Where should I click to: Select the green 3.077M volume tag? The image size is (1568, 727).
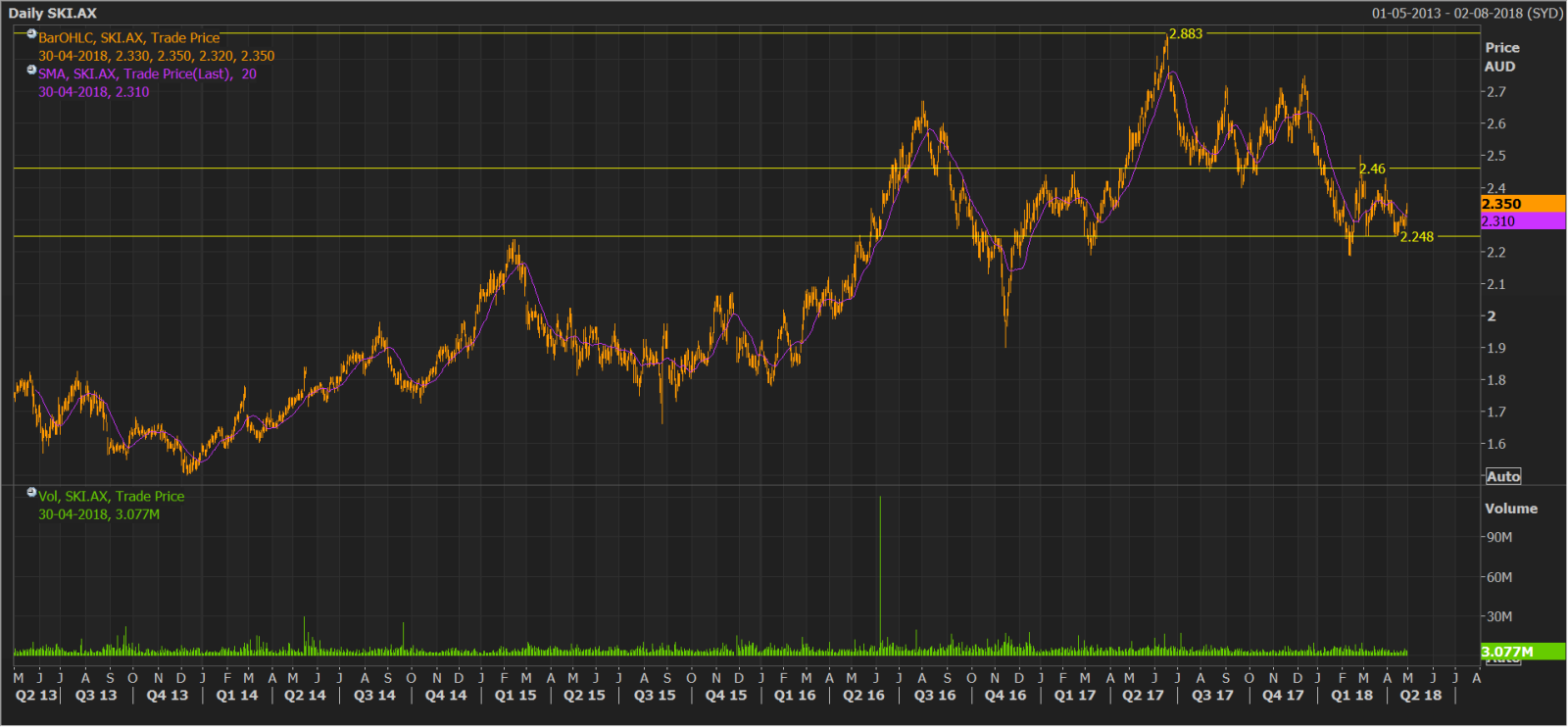1523,652
